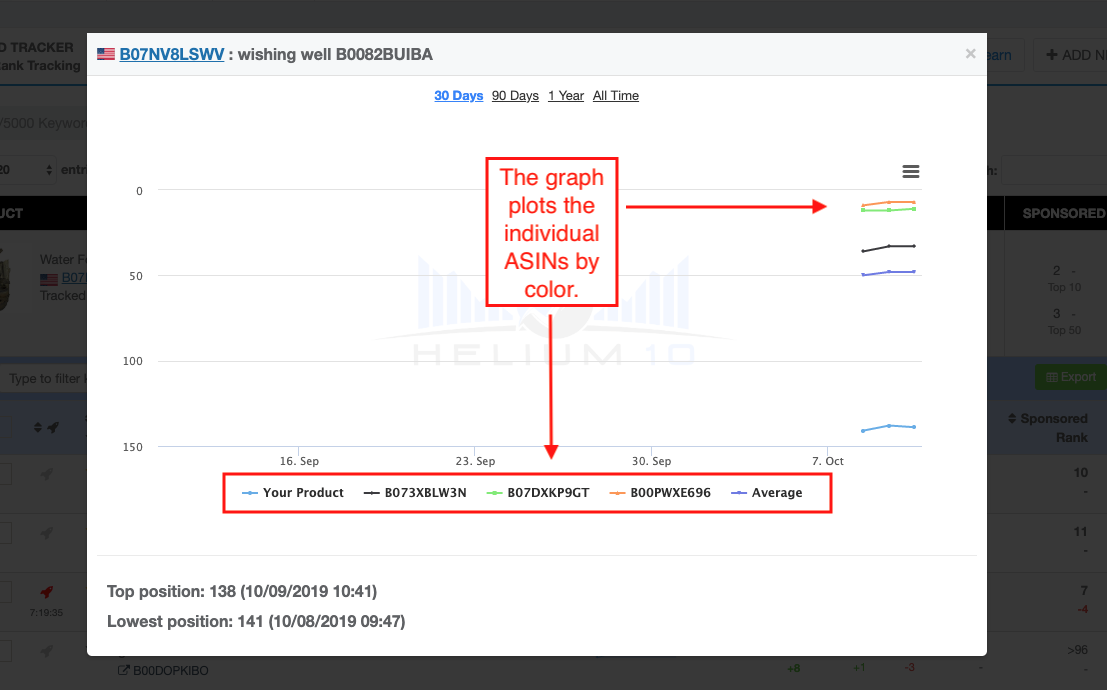This screenshot has height=690, width=1107.
Task: Sort by the Sponsored Rank column
Action: click(1053, 428)
